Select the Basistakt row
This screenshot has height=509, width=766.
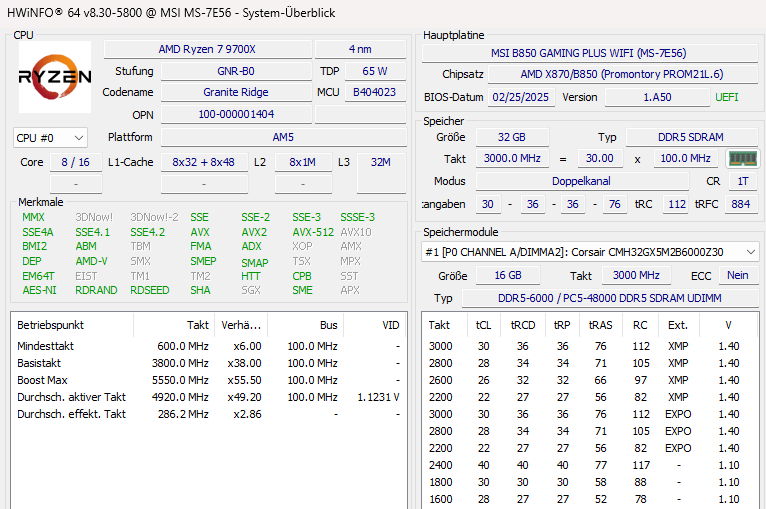click(x=209, y=363)
